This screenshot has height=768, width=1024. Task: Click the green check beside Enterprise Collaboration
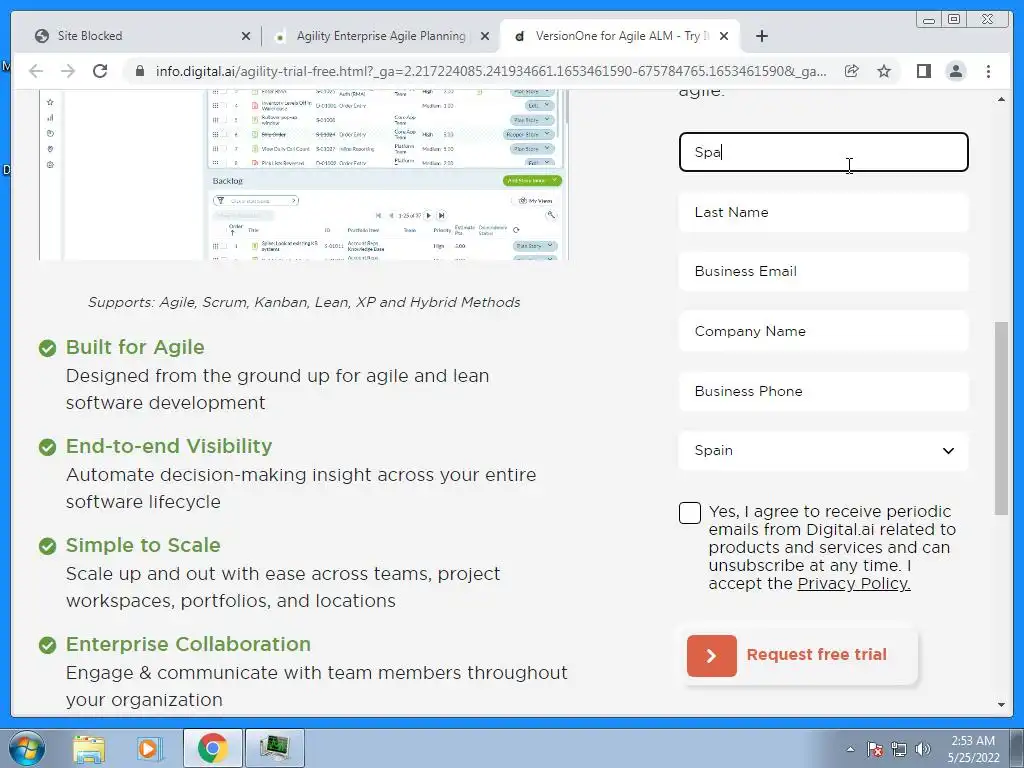47,645
